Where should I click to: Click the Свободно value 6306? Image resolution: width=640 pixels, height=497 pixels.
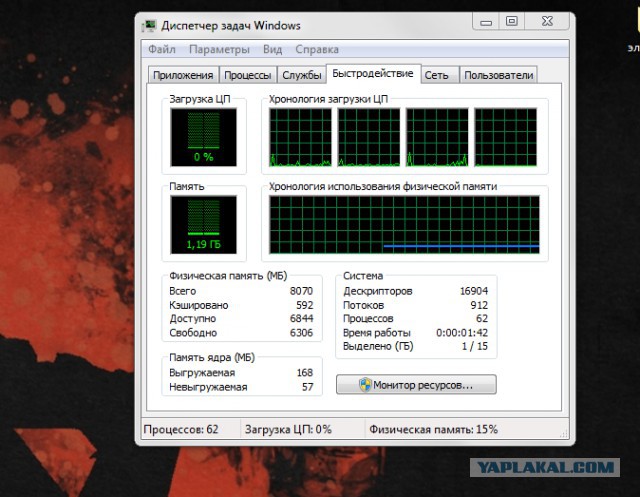tap(301, 333)
